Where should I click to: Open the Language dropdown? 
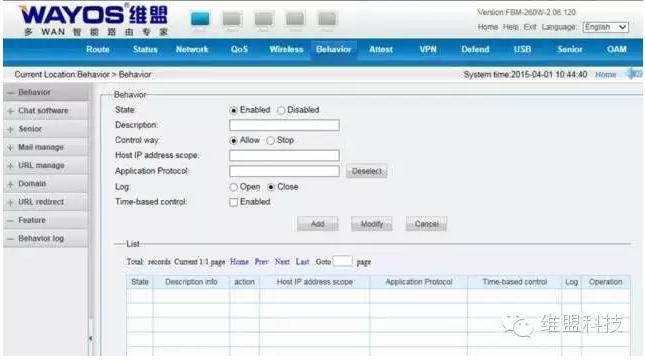606,27
